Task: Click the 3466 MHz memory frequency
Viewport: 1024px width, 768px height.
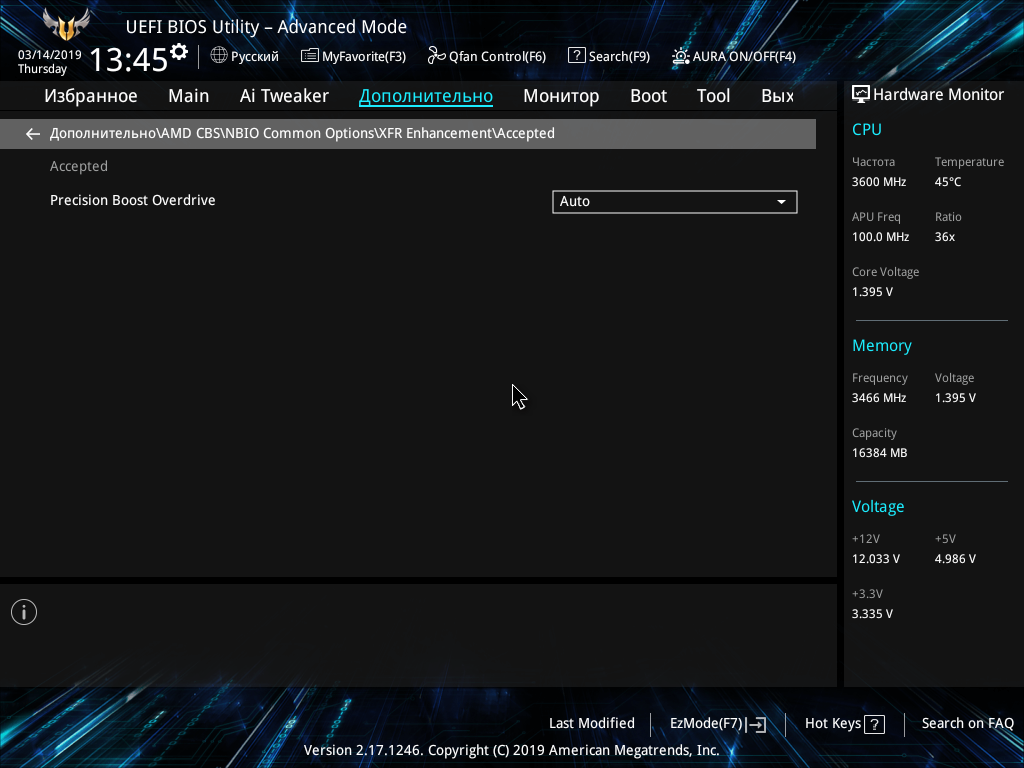Action: 878,398
